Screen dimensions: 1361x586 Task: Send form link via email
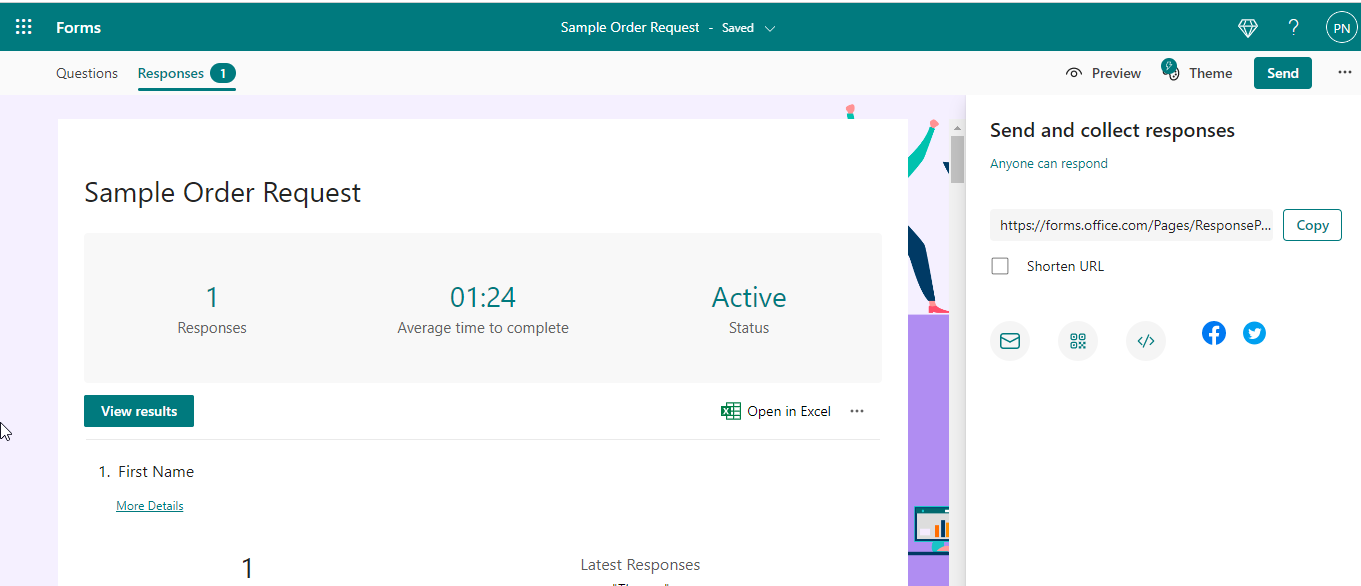(x=1010, y=340)
